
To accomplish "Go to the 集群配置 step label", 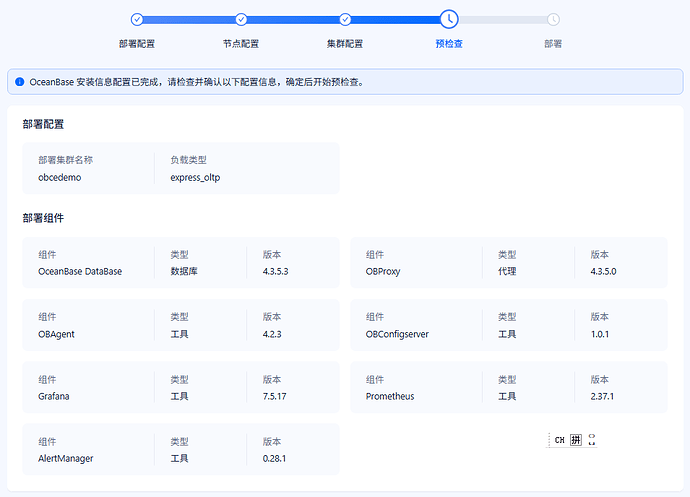I will tap(345, 44).
